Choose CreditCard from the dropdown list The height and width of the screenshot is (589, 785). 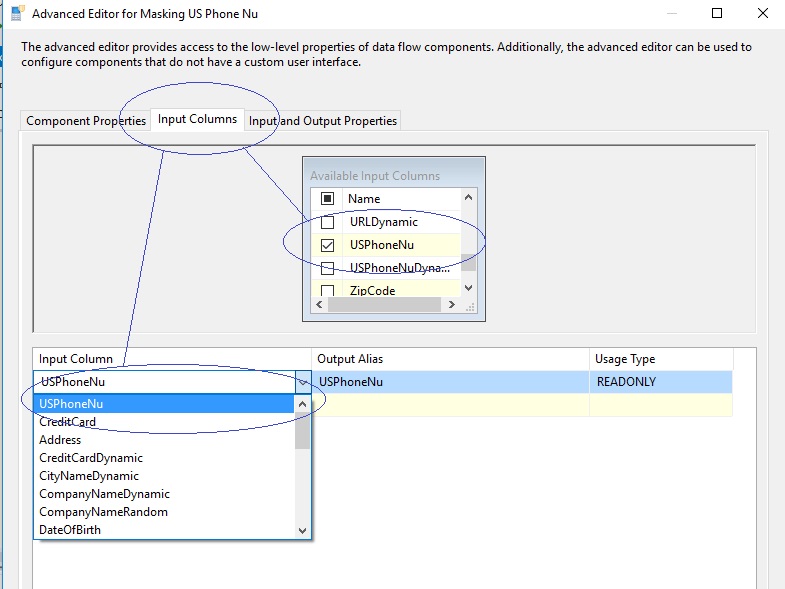tap(164, 422)
